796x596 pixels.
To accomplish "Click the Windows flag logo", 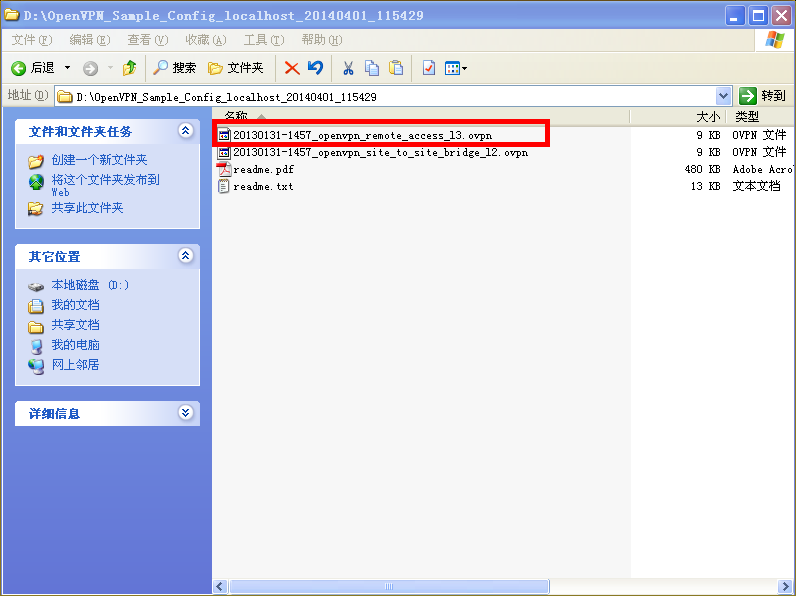I will [x=775, y=40].
